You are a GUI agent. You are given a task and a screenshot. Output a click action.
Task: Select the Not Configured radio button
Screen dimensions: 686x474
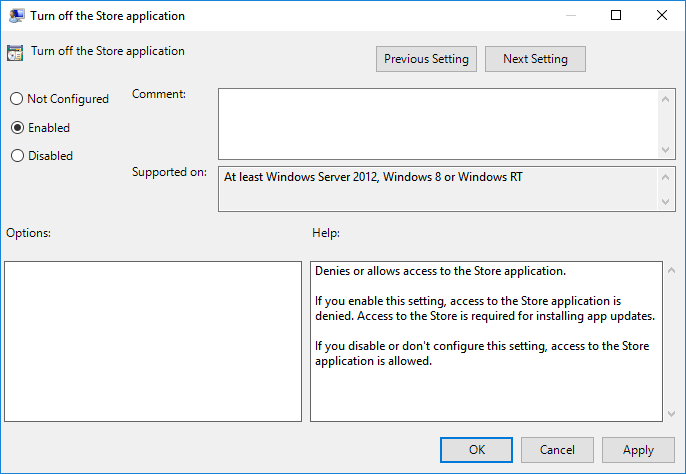[x=17, y=99]
